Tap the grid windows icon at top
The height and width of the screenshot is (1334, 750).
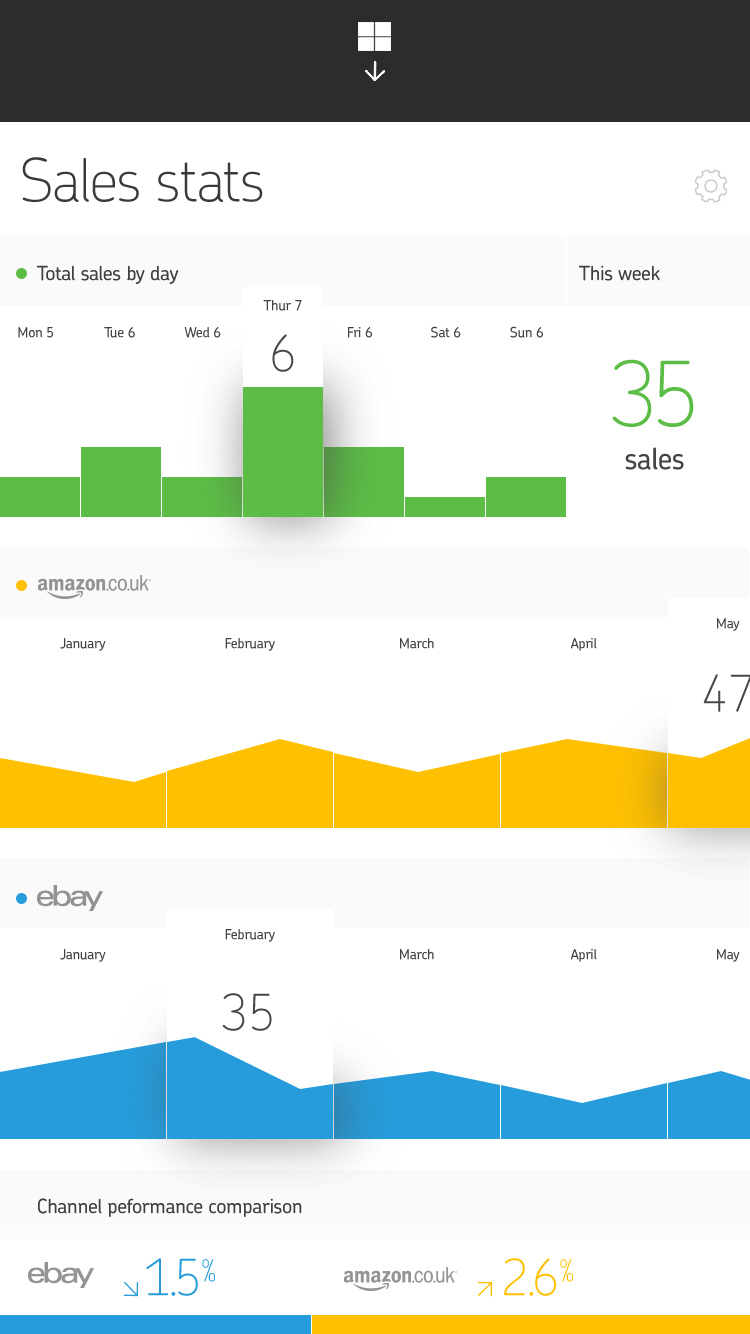(374, 37)
